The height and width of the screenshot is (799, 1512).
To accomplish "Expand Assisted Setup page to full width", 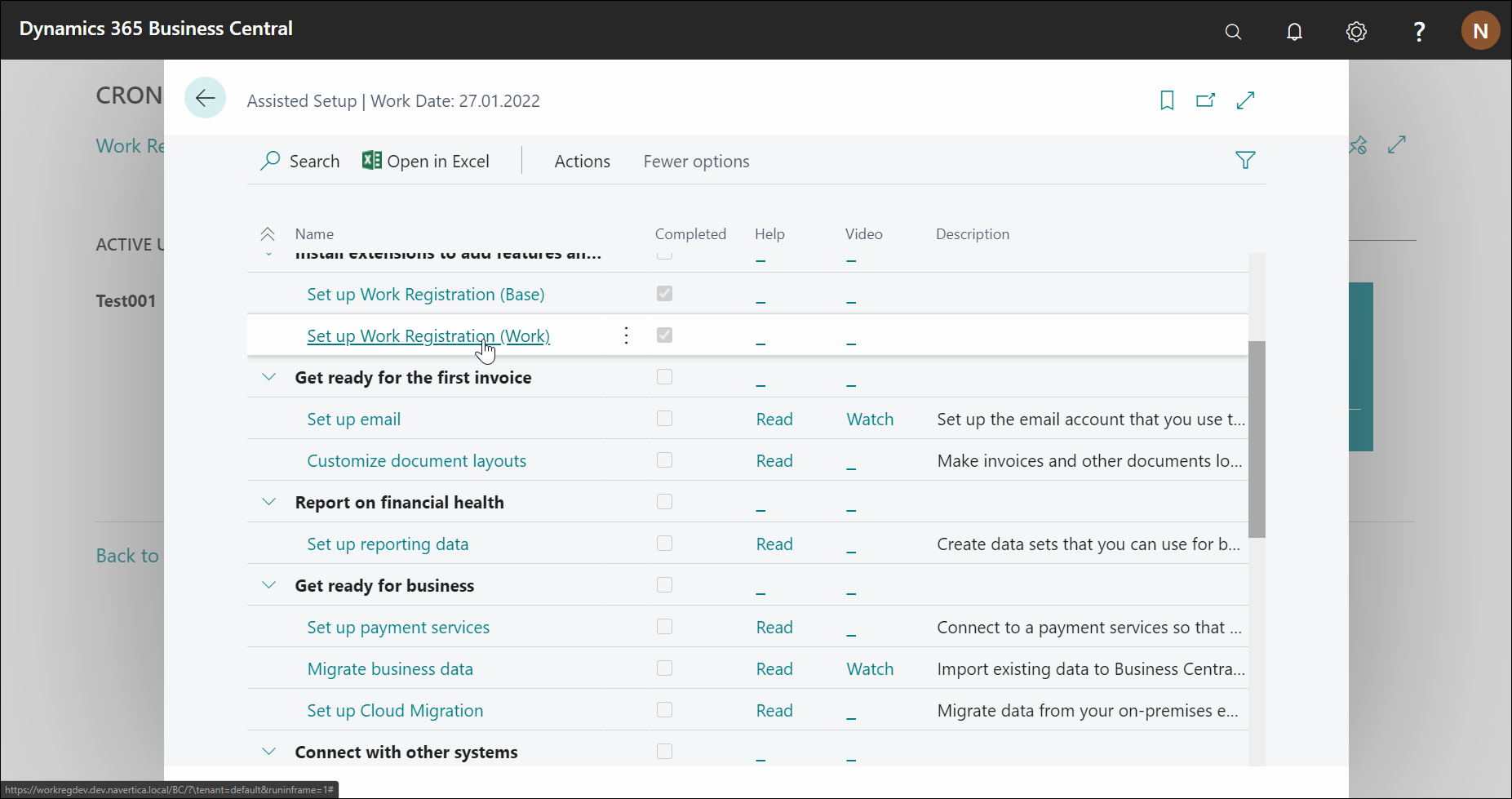I will [1245, 100].
